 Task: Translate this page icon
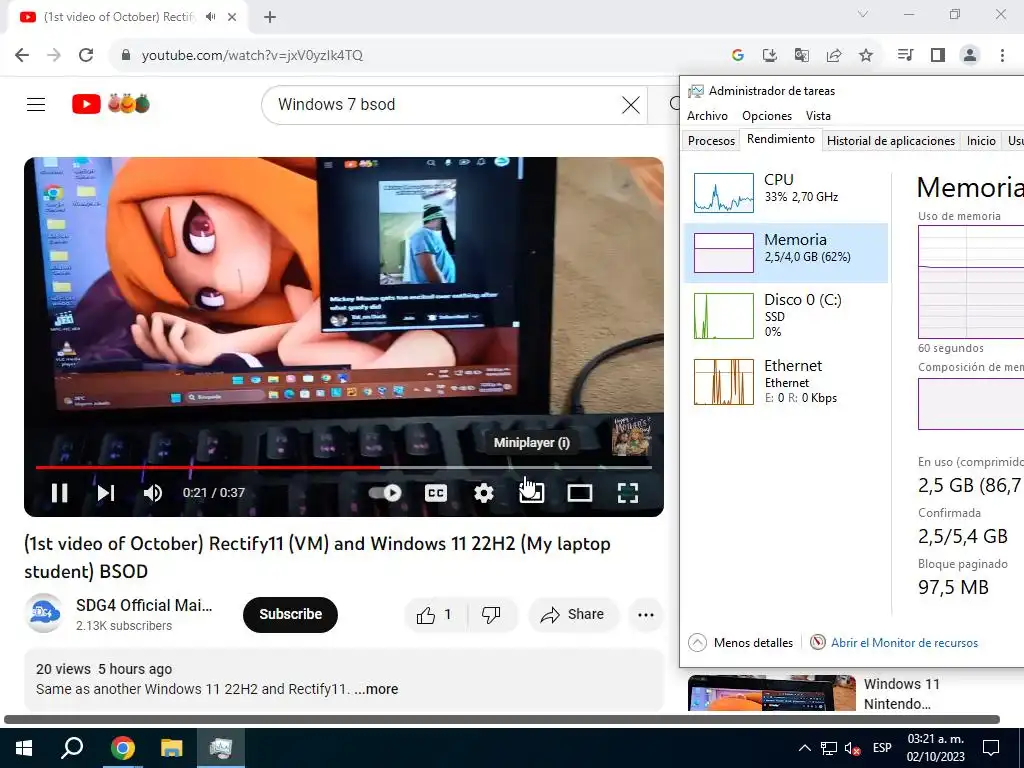tap(802, 56)
